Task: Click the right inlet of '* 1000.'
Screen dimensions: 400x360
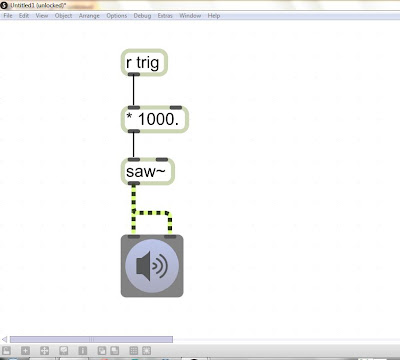Action: click(176, 108)
